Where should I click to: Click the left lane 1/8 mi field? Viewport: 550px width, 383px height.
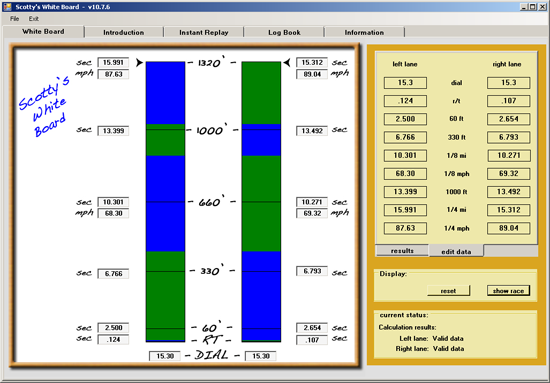pos(405,155)
